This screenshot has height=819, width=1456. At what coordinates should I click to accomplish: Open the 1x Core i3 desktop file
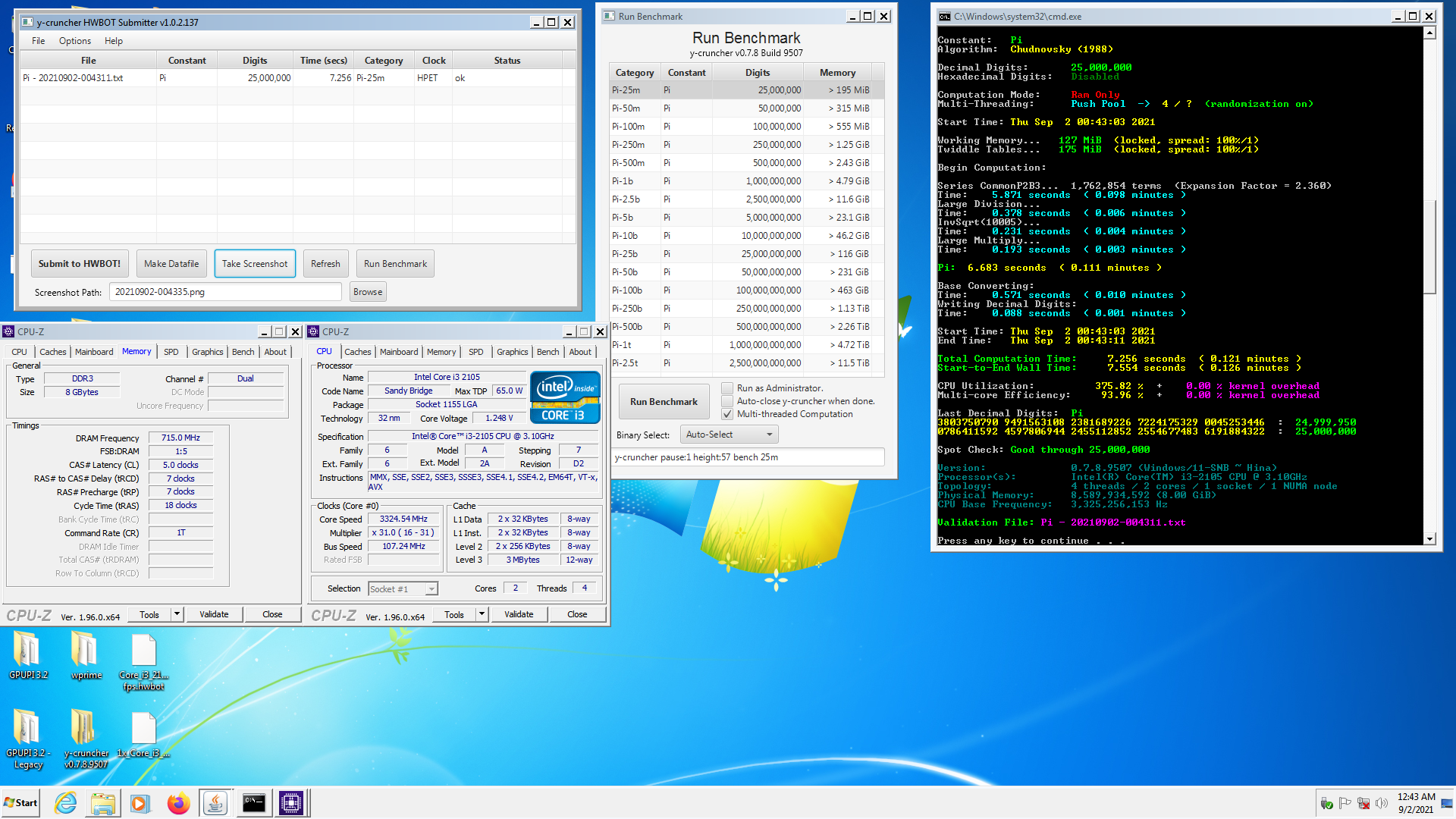(143, 733)
